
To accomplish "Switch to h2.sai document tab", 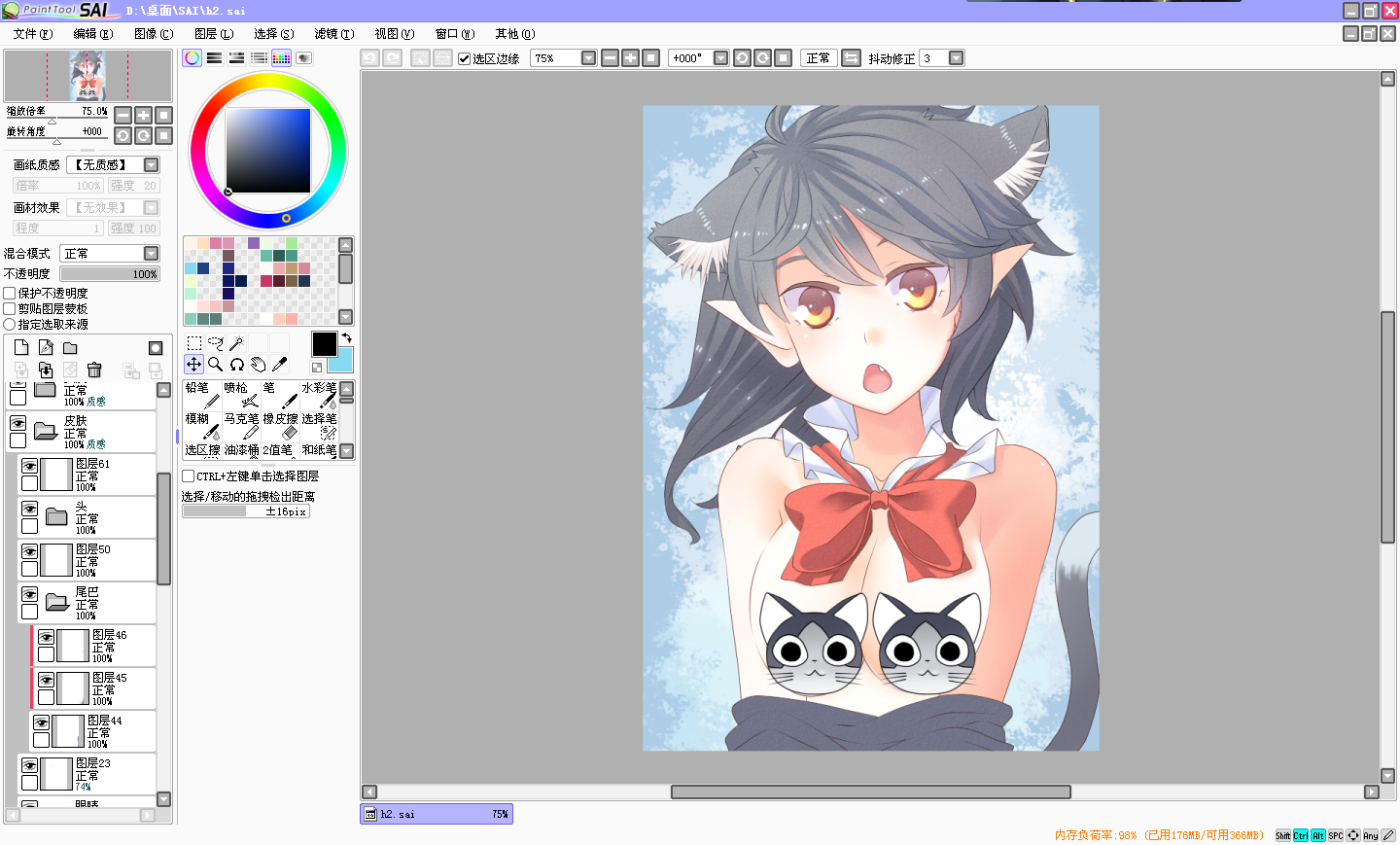I will (437, 814).
